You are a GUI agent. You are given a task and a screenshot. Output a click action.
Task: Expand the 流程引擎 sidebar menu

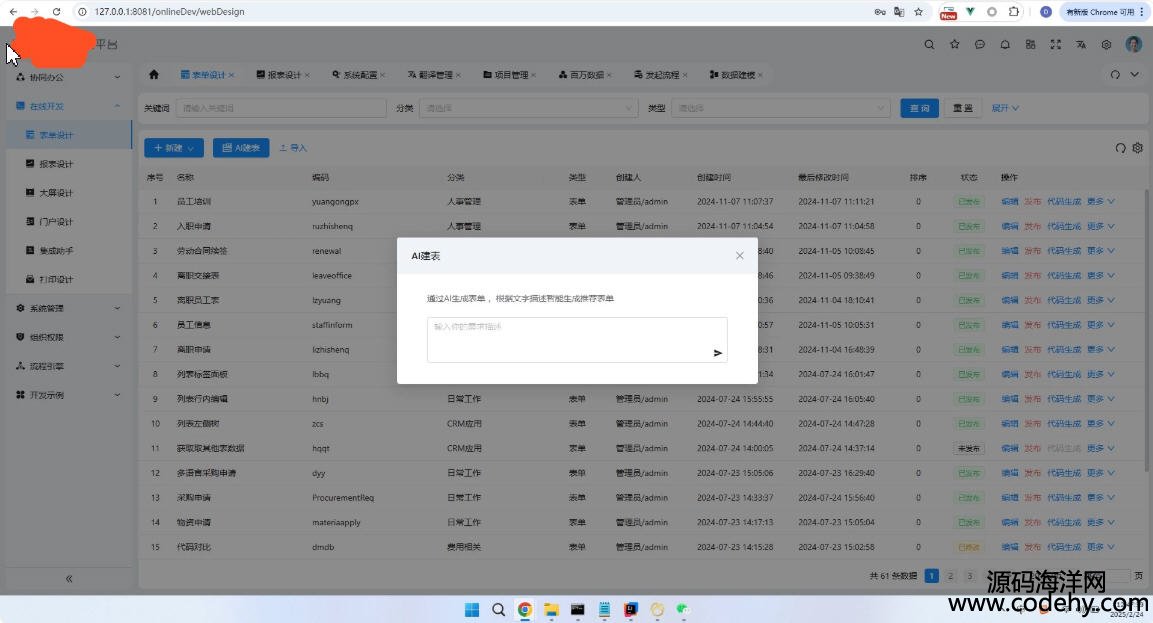pyautogui.click(x=66, y=366)
